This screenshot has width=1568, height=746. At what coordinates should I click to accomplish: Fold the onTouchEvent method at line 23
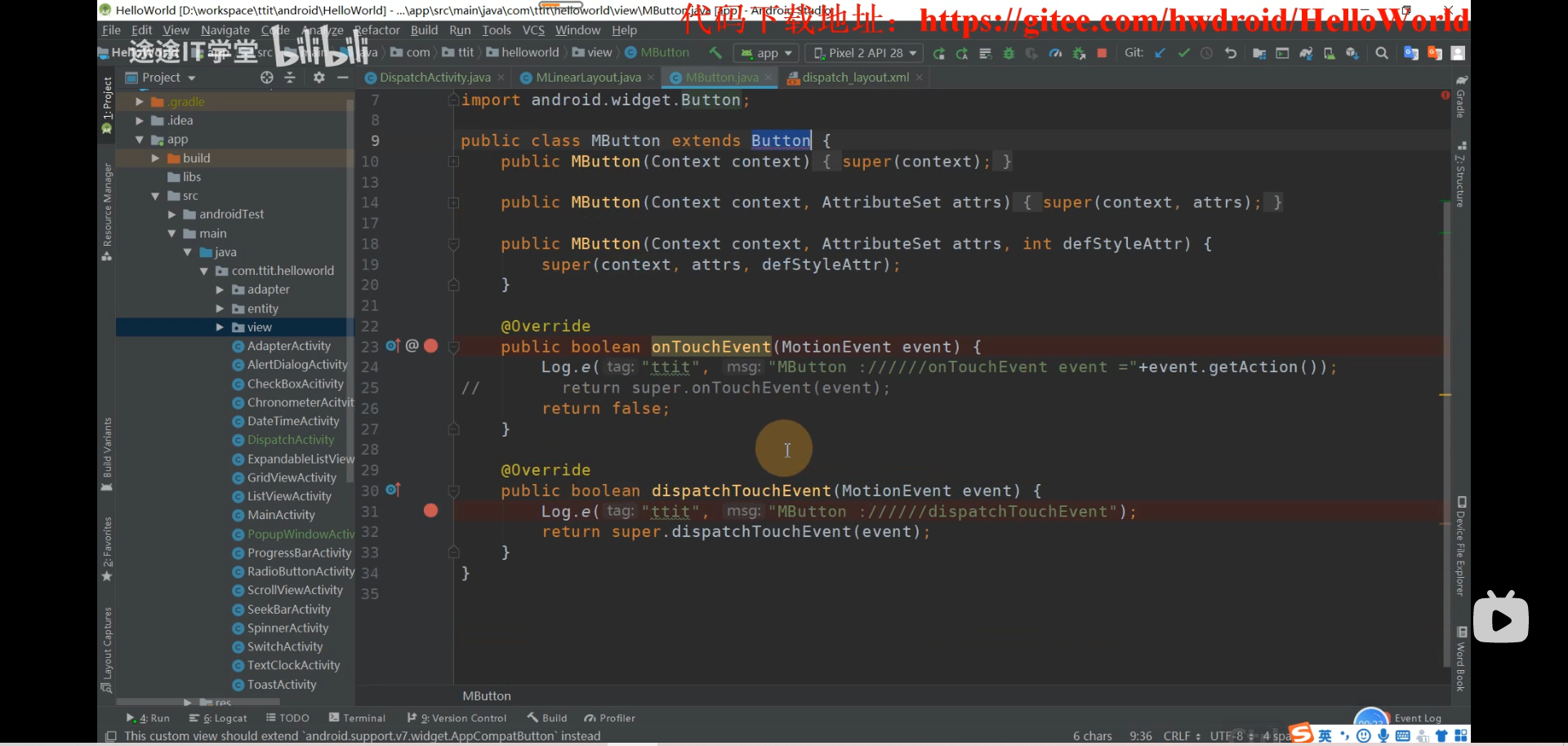click(454, 347)
